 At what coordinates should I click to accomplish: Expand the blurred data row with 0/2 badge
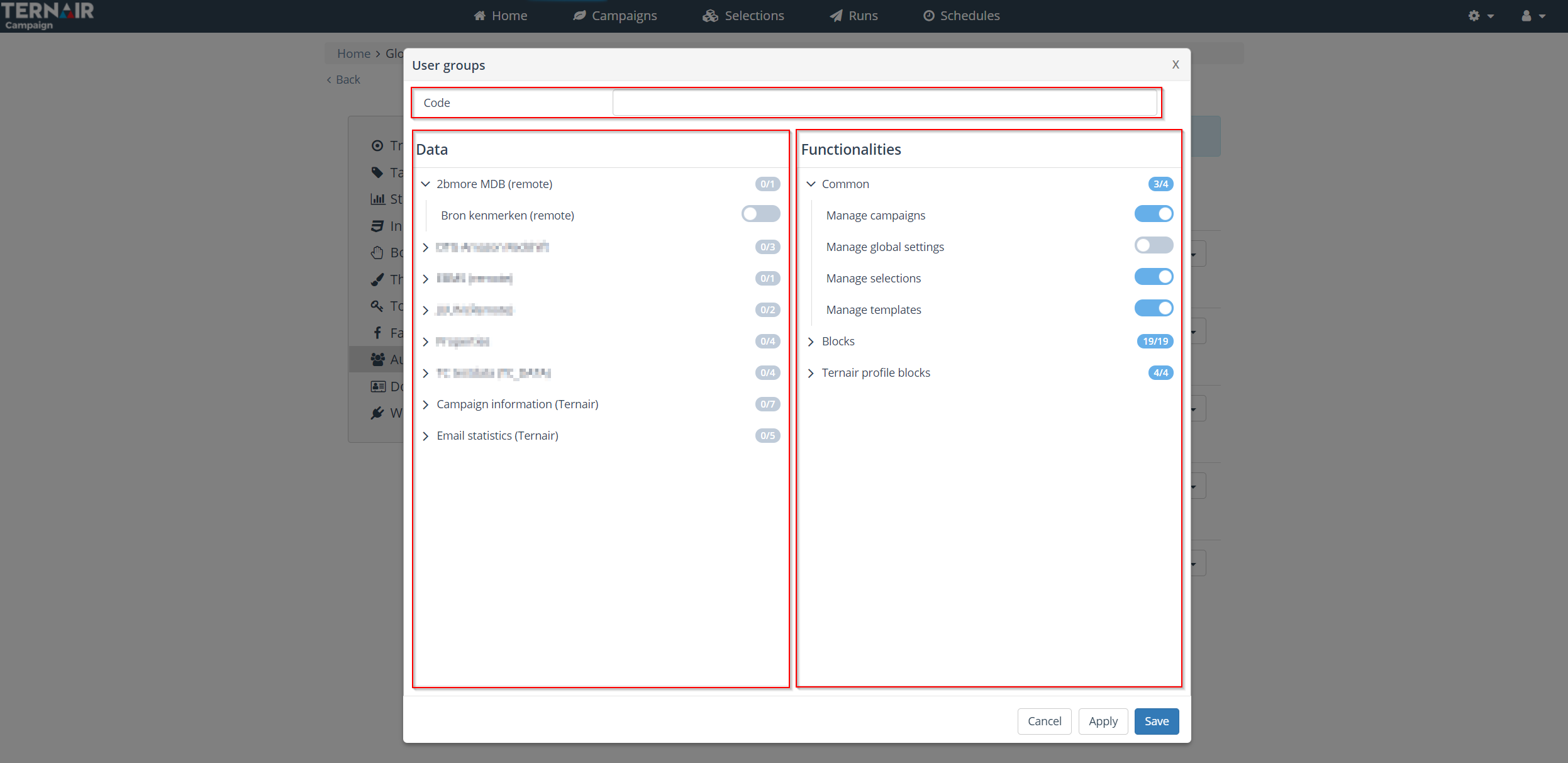tap(426, 310)
